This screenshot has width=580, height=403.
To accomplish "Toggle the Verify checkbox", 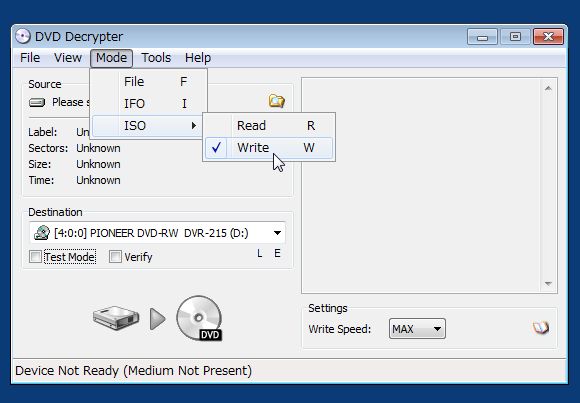I will pyautogui.click(x=115, y=256).
